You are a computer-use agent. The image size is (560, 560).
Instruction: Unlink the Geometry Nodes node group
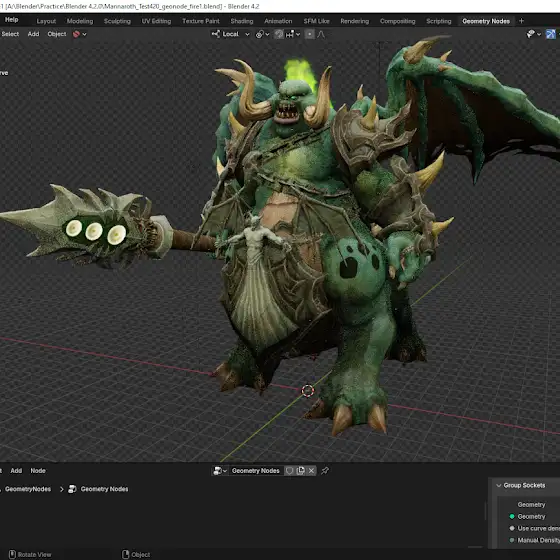pyautogui.click(x=311, y=471)
